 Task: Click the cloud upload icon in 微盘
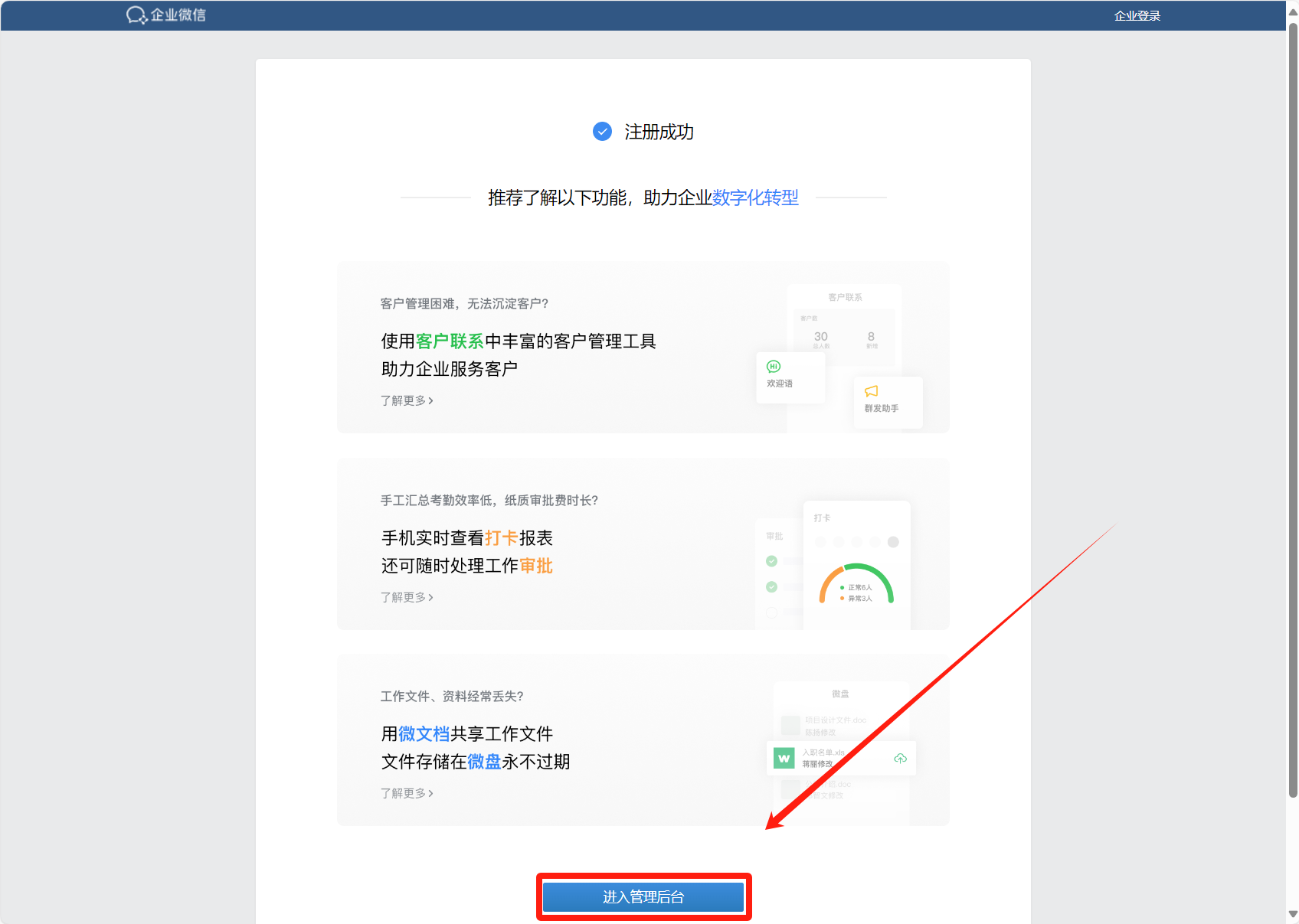(x=900, y=758)
